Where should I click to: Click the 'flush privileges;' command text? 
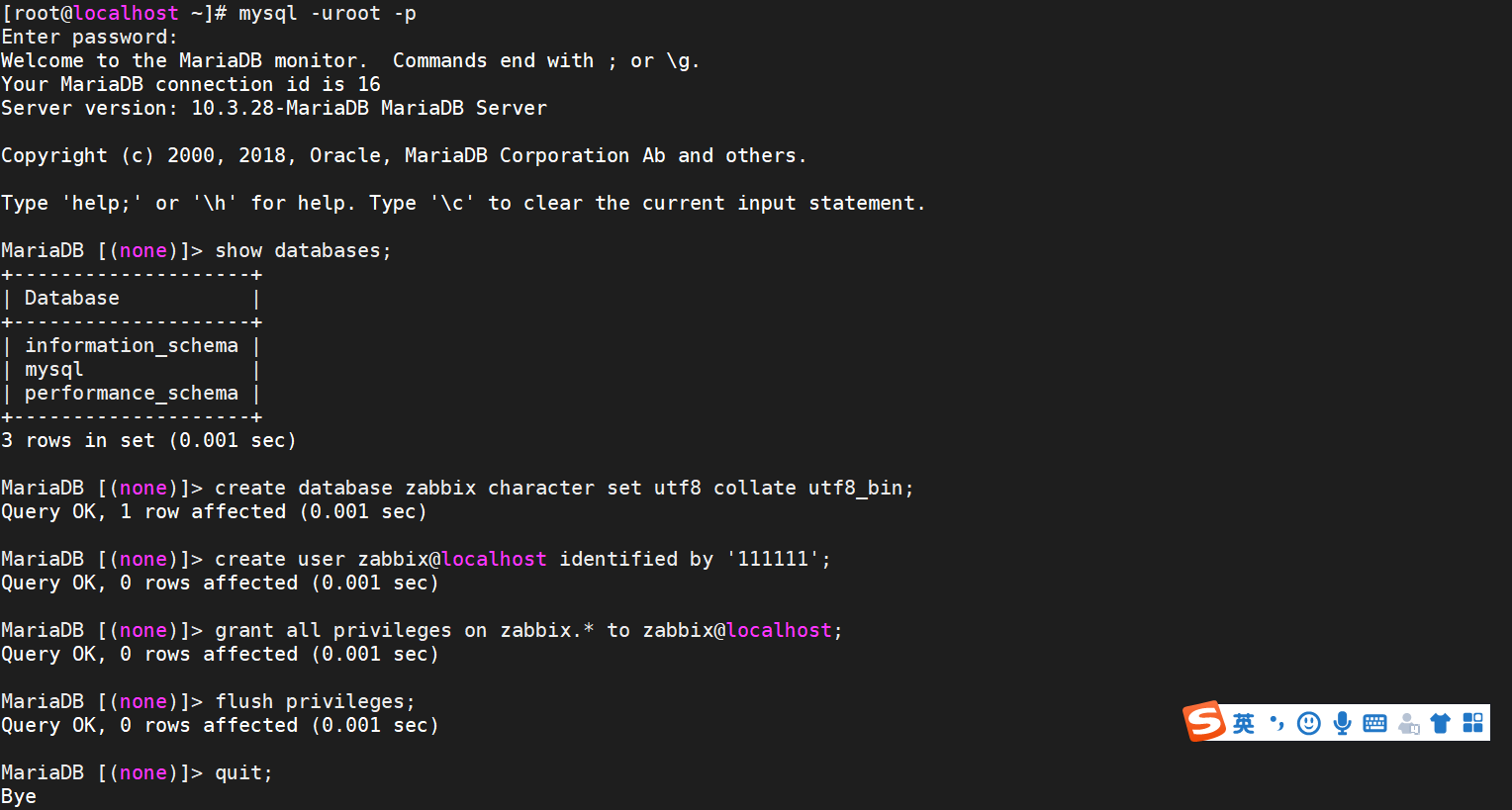pos(315,702)
